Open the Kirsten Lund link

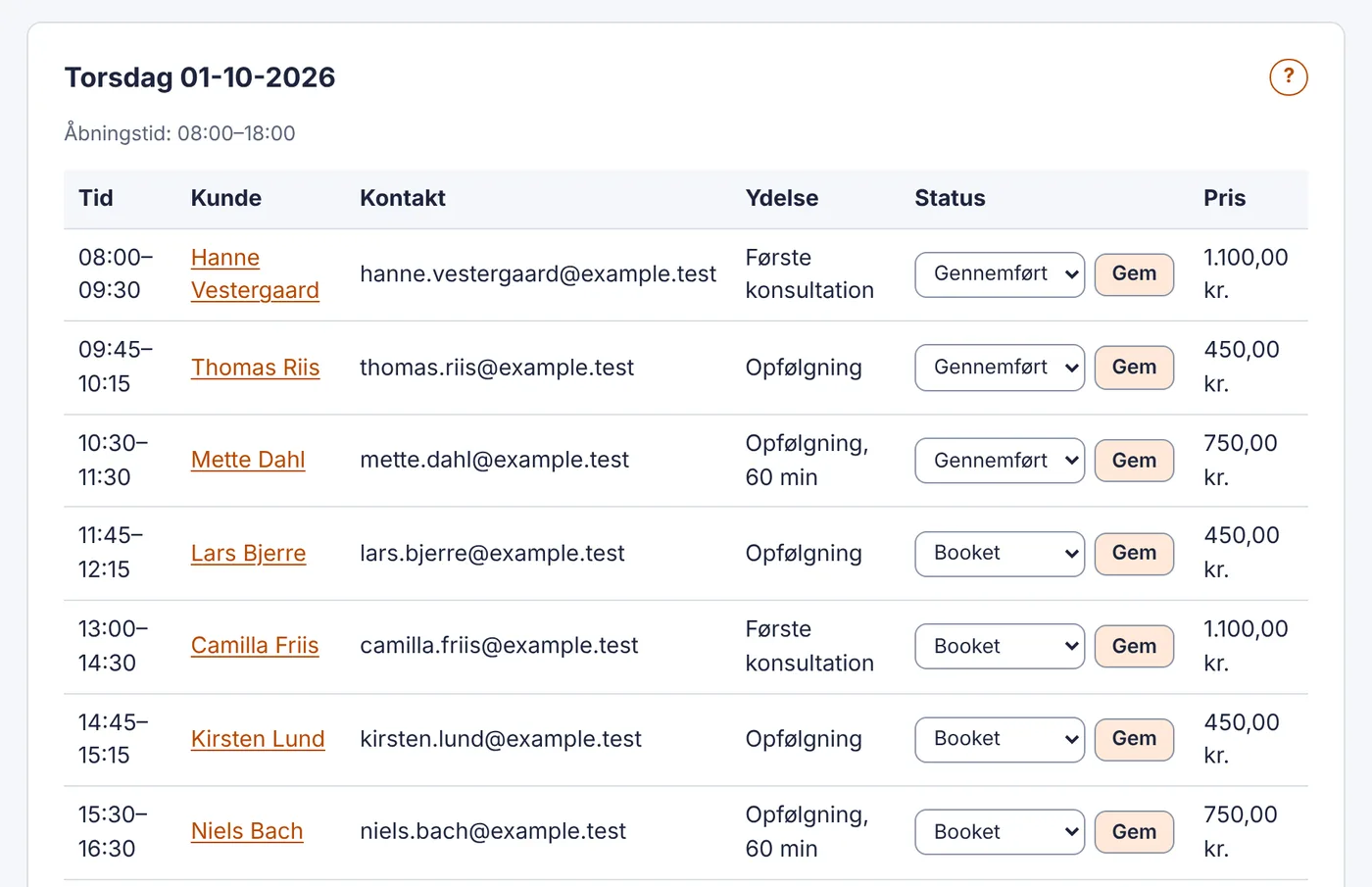(x=258, y=739)
